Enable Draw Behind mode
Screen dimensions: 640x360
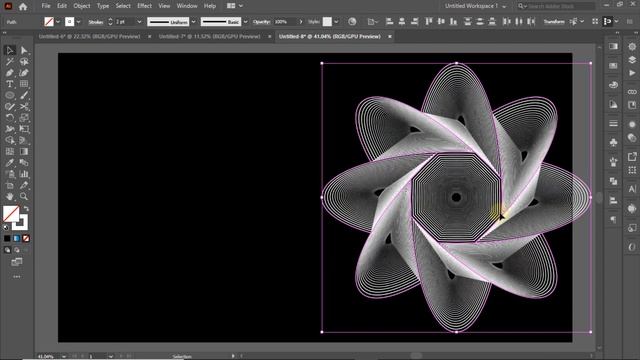pyautogui.click(x=17, y=250)
